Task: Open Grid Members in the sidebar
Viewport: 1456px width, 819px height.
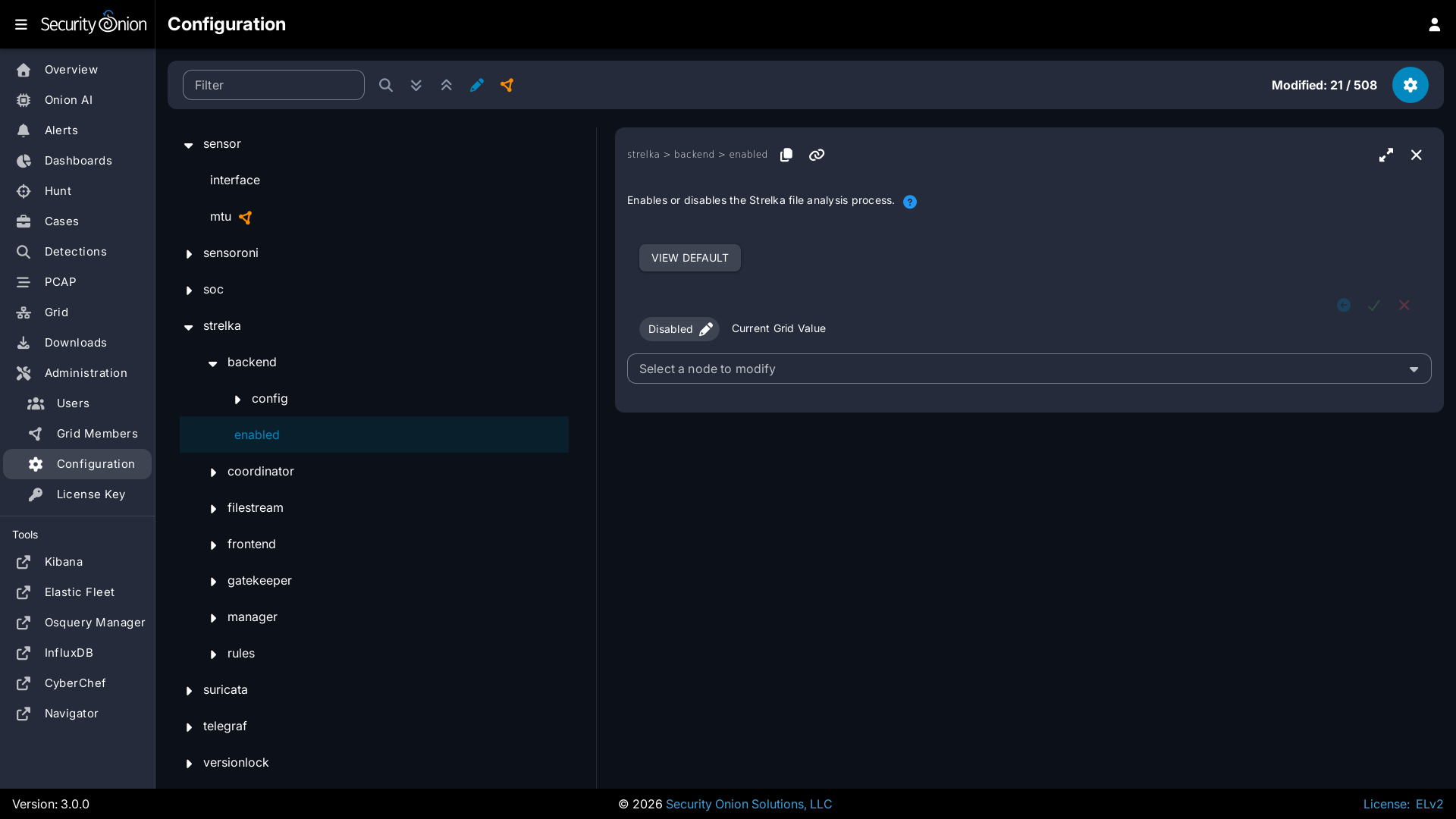Action: point(96,434)
